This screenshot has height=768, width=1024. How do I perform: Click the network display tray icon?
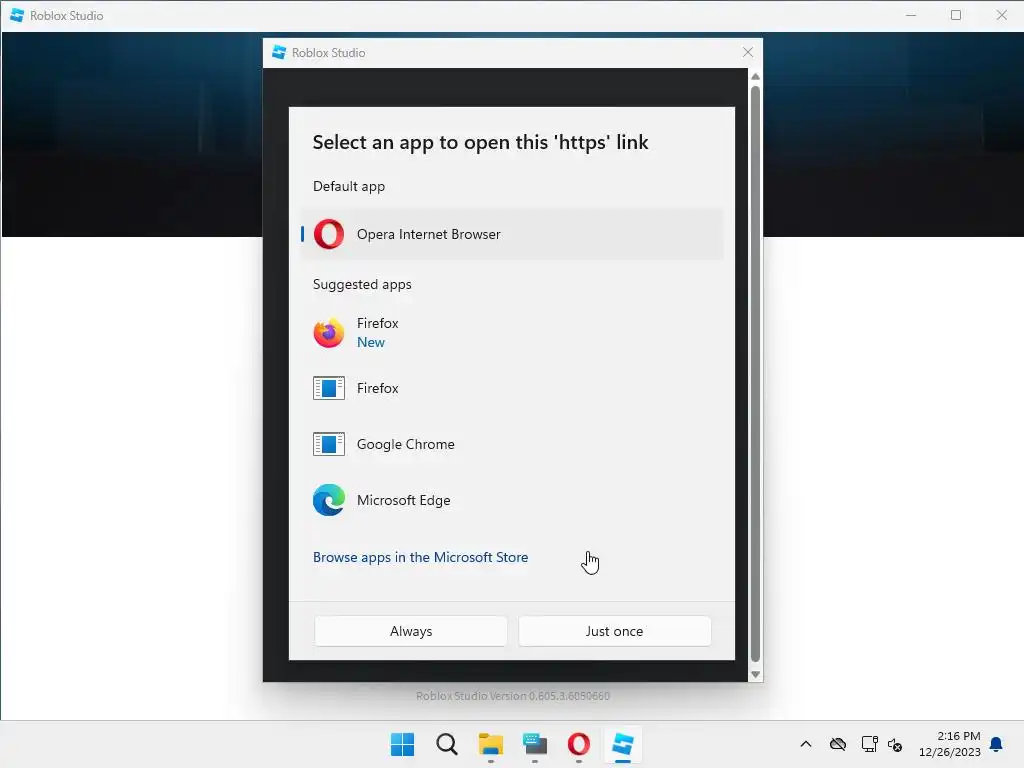point(869,744)
